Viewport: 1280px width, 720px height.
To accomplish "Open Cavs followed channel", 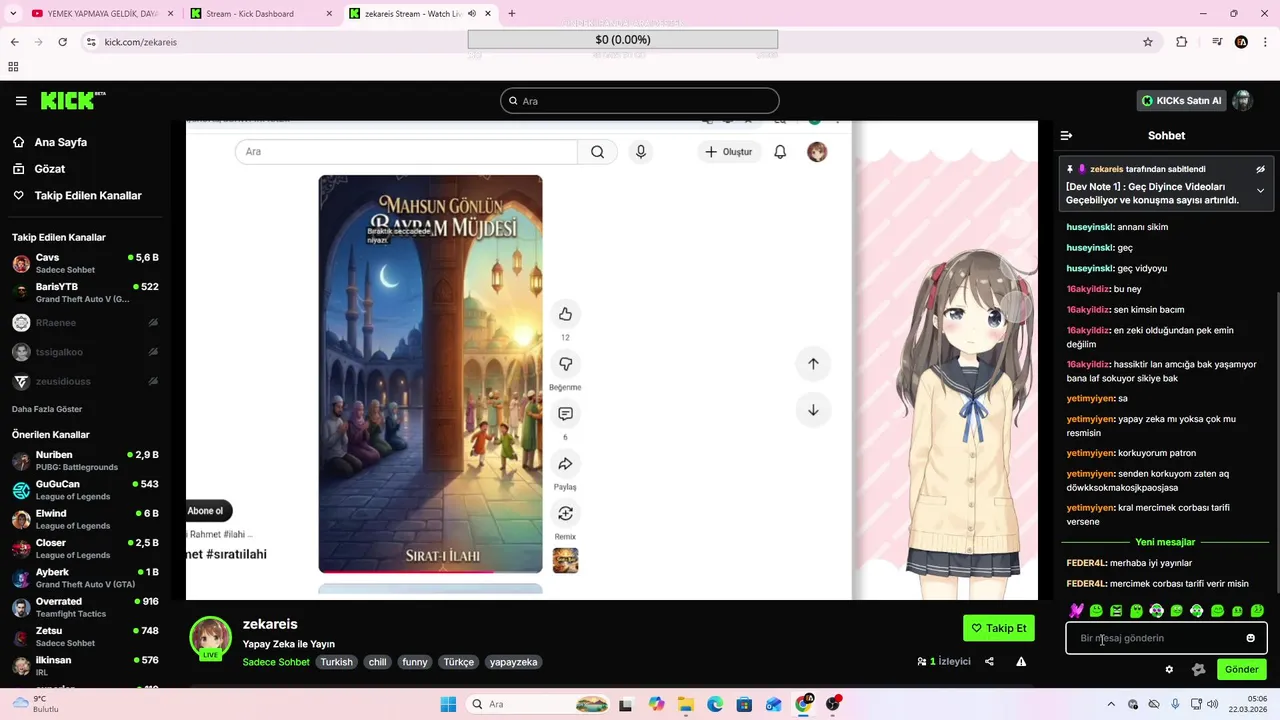I will 85,264.
